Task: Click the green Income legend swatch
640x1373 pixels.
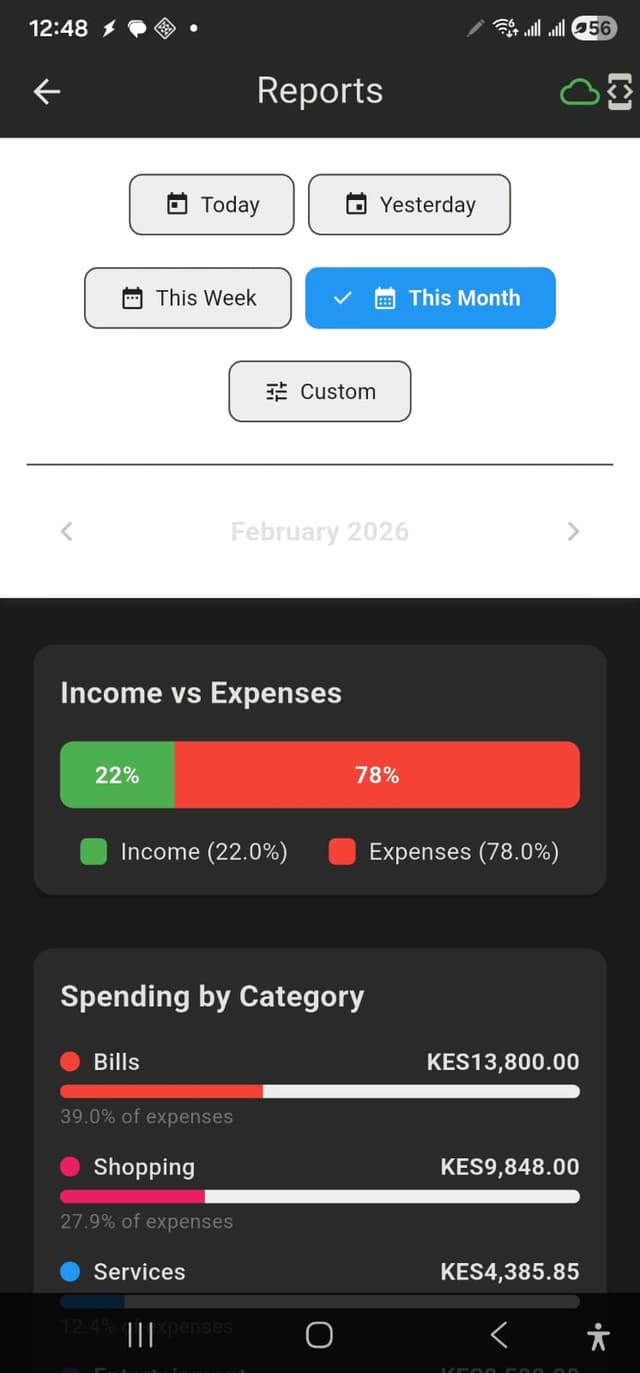Action: coord(93,851)
